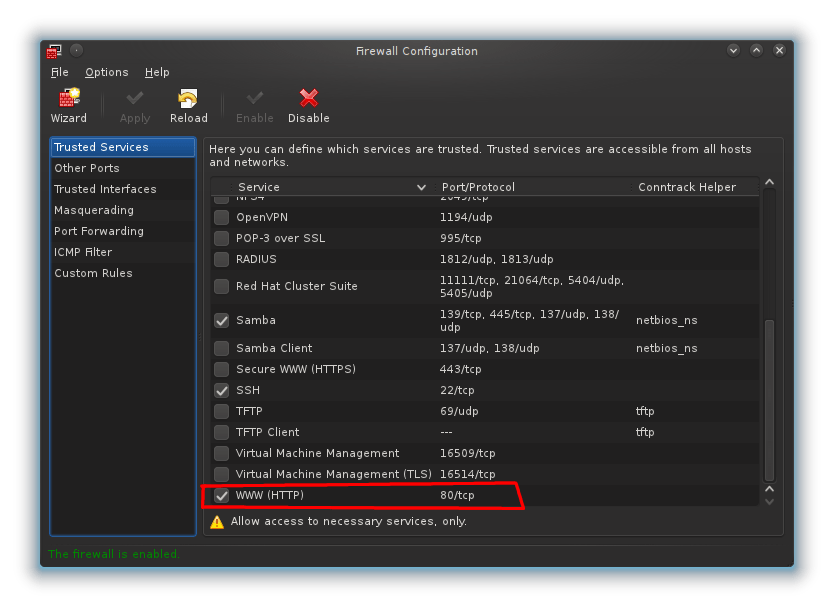The height and width of the screenshot is (607, 834).
Task: Click the warning triangle below the service list
Action: pyautogui.click(x=217, y=521)
